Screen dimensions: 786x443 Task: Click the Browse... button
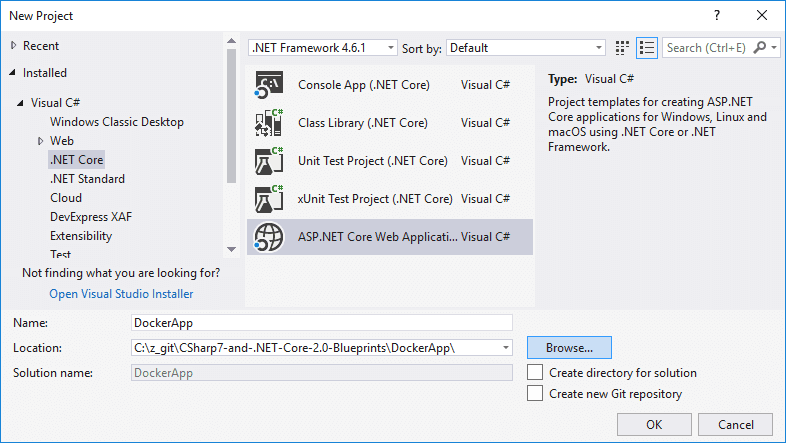569,348
